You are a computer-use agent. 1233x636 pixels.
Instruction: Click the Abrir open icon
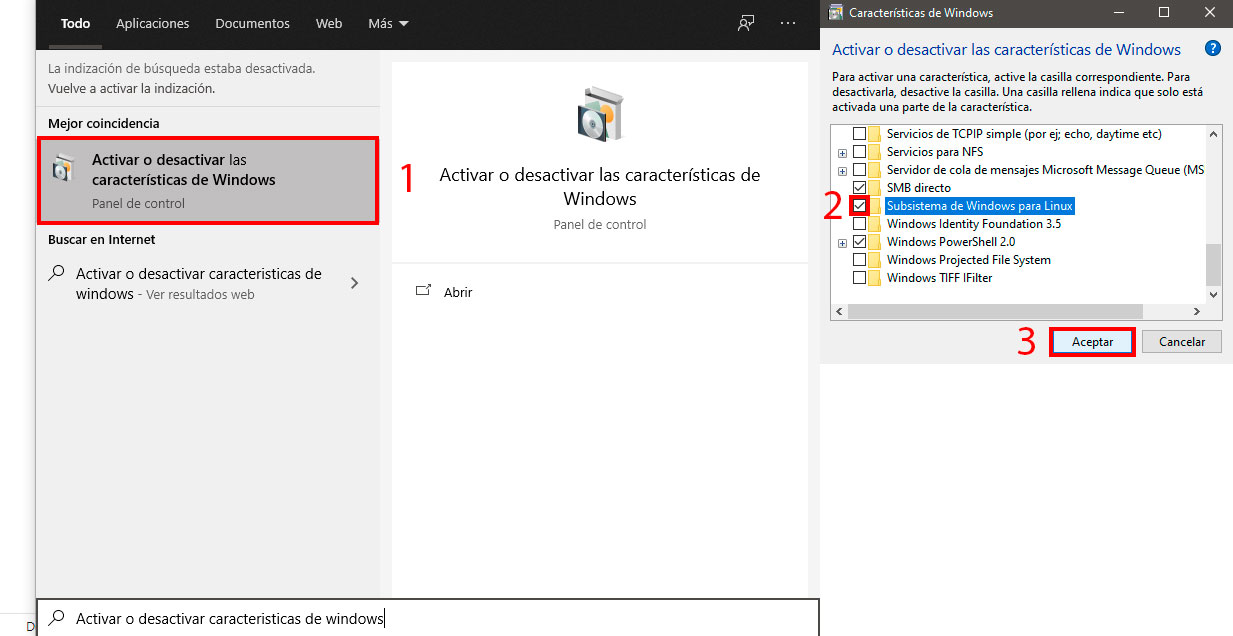pyautogui.click(x=423, y=291)
